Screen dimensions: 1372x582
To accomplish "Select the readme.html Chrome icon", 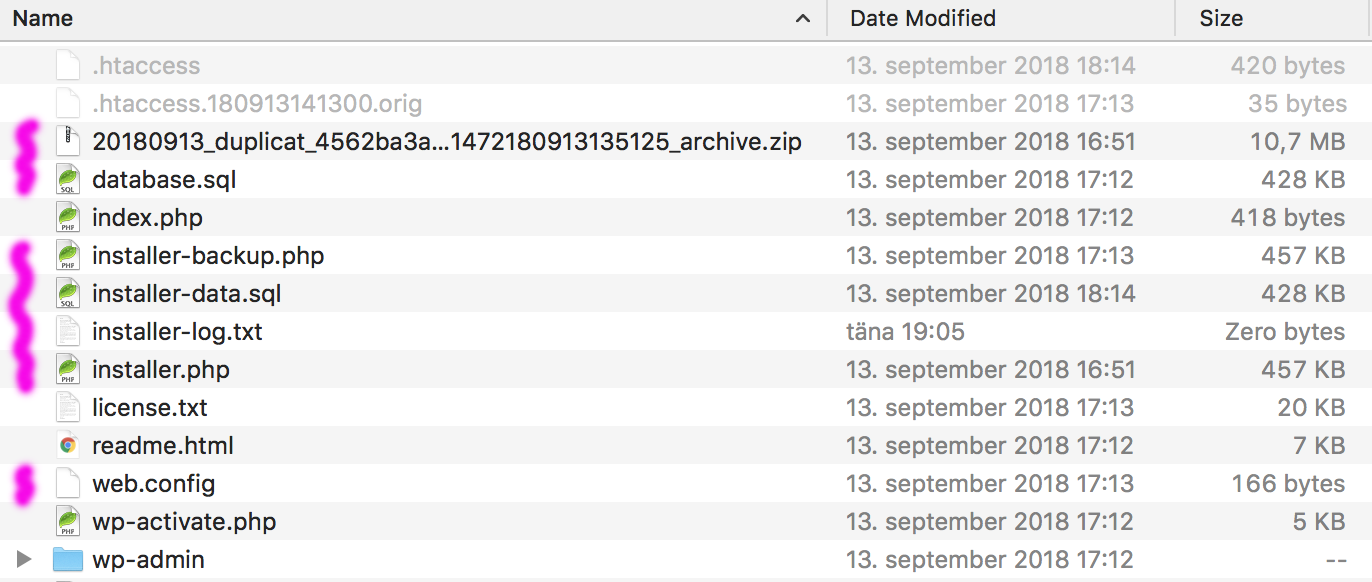I will [x=67, y=446].
